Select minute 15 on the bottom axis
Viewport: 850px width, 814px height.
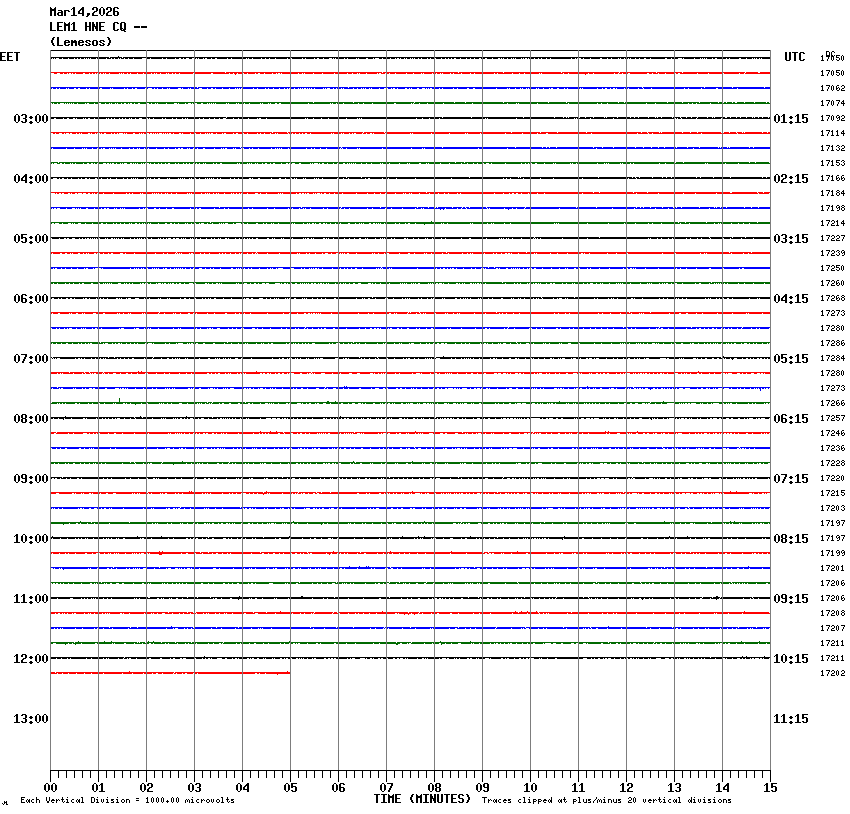(x=770, y=788)
